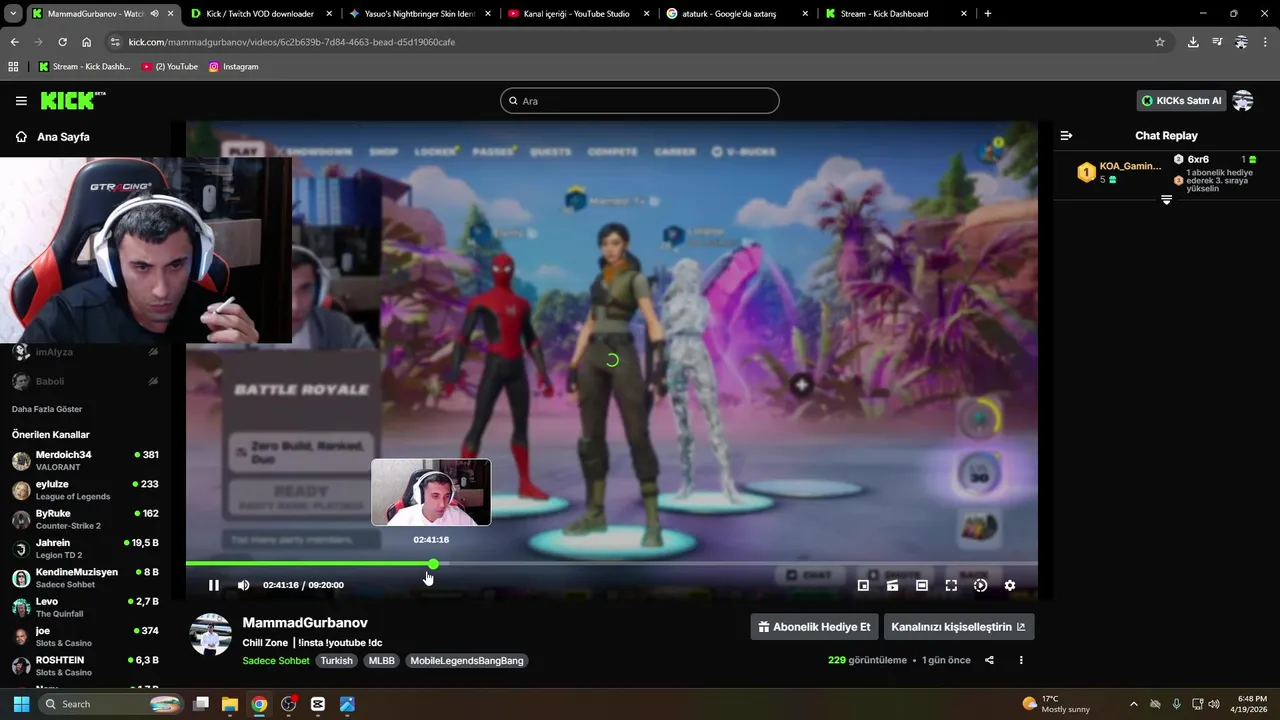Click MammadGurbanov channel avatar
The image size is (1280, 720).
coord(211,635)
